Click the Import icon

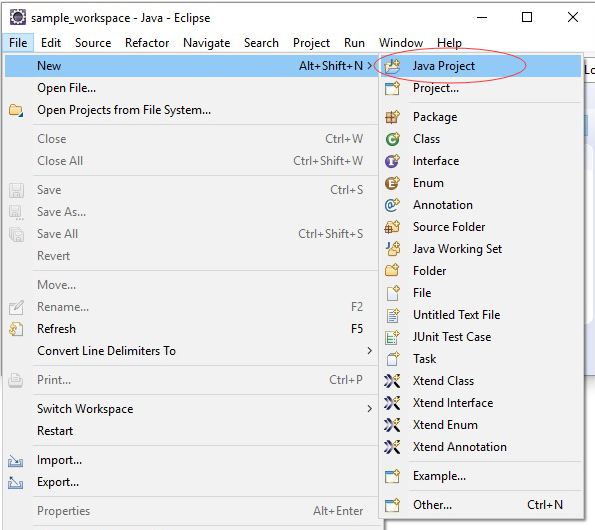tap(16, 461)
